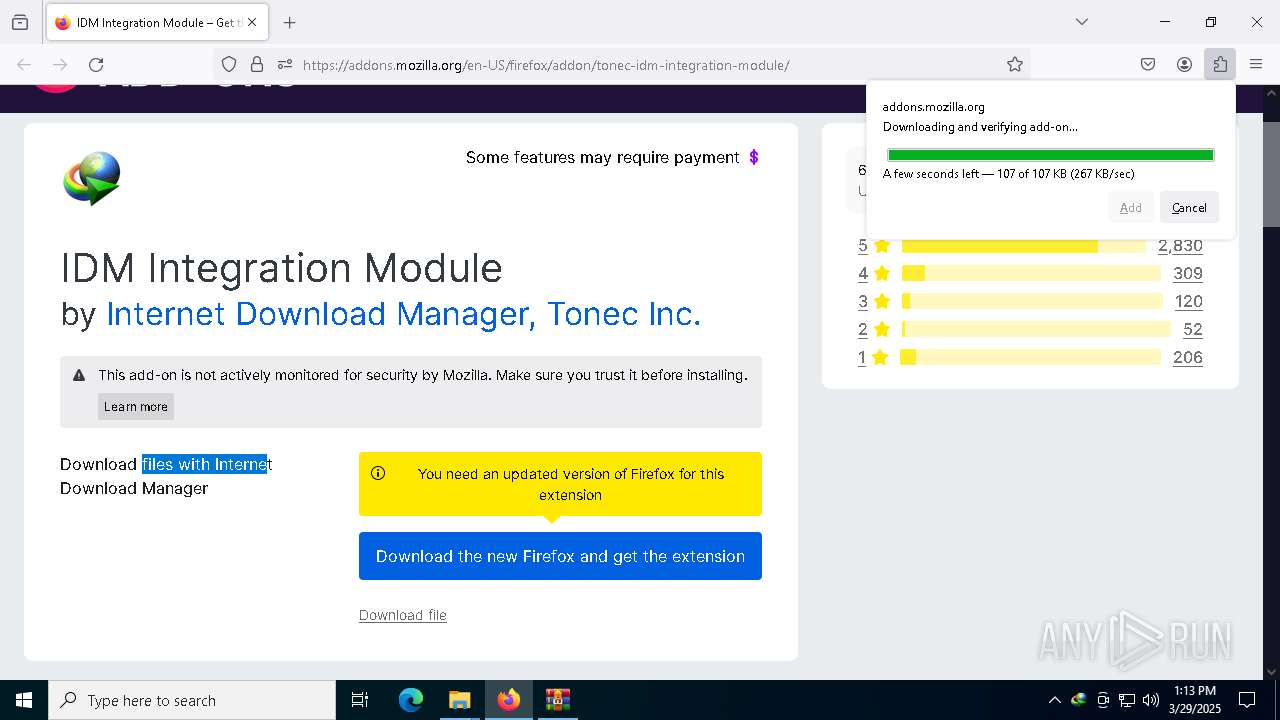
Task: Open File Explorer from taskbar
Action: pos(459,700)
